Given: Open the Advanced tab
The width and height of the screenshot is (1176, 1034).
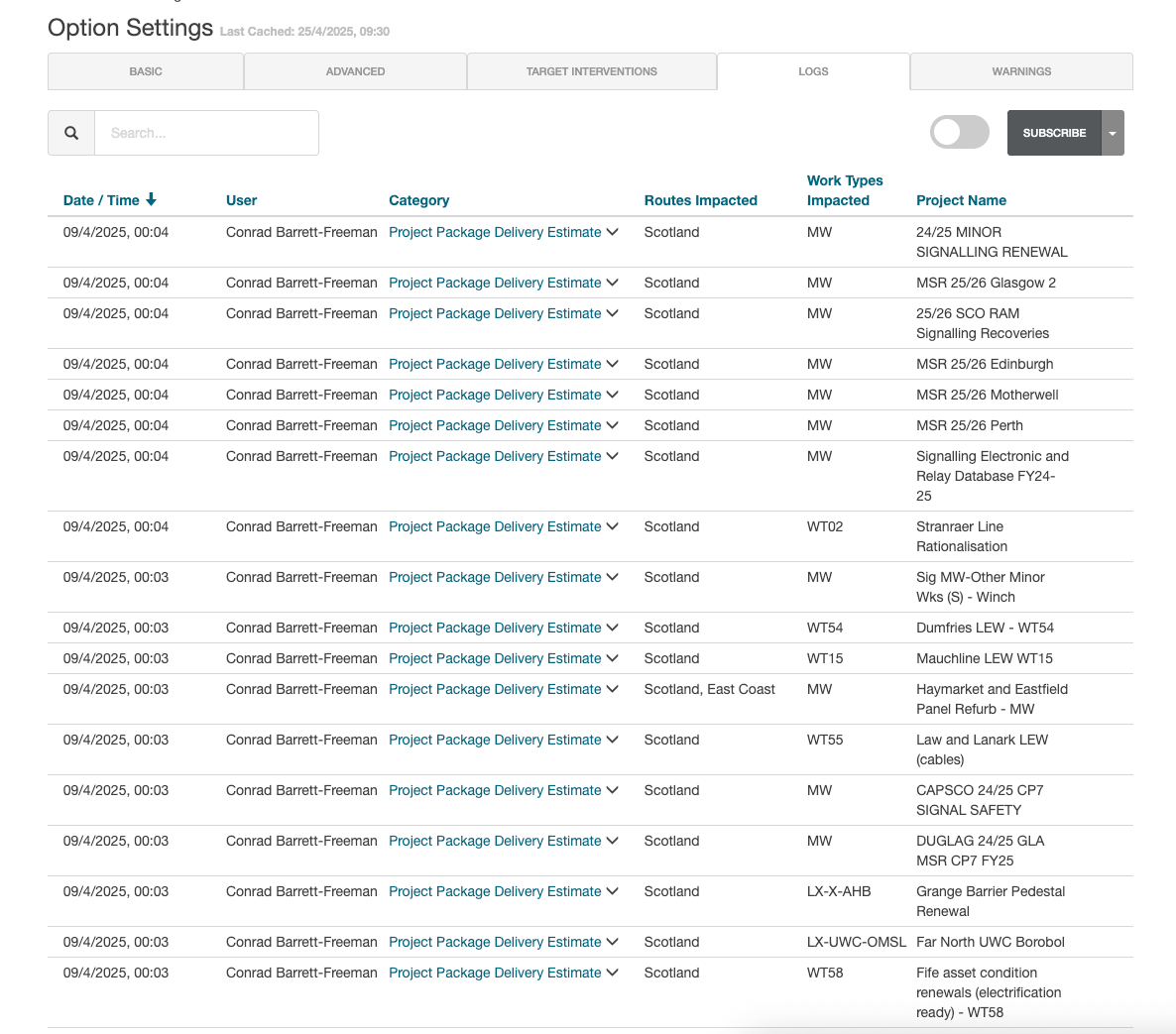Looking at the screenshot, I should click(x=355, y=71).
